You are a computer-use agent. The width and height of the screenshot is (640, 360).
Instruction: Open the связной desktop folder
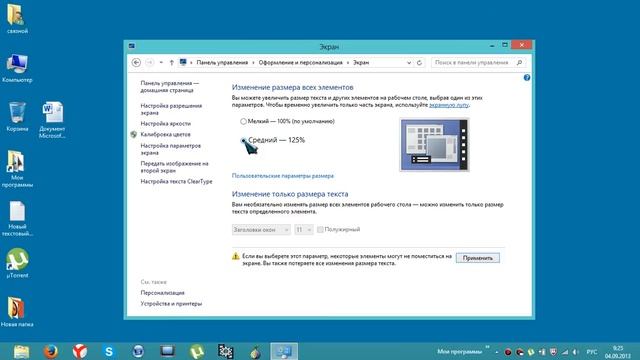[x=17, y=18]
